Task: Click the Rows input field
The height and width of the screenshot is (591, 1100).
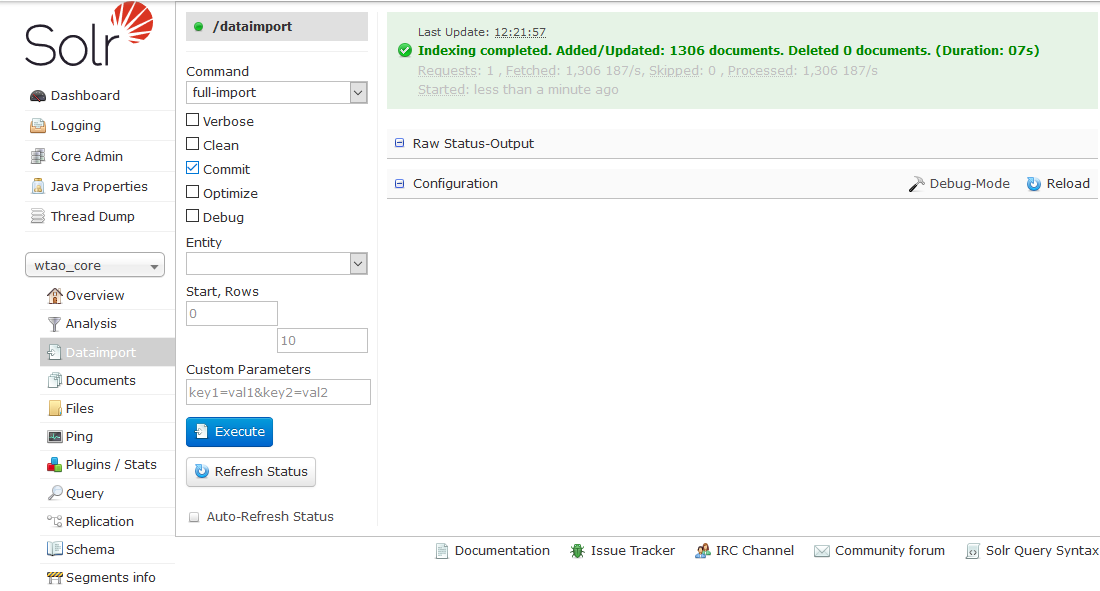Action: [323, 340]
